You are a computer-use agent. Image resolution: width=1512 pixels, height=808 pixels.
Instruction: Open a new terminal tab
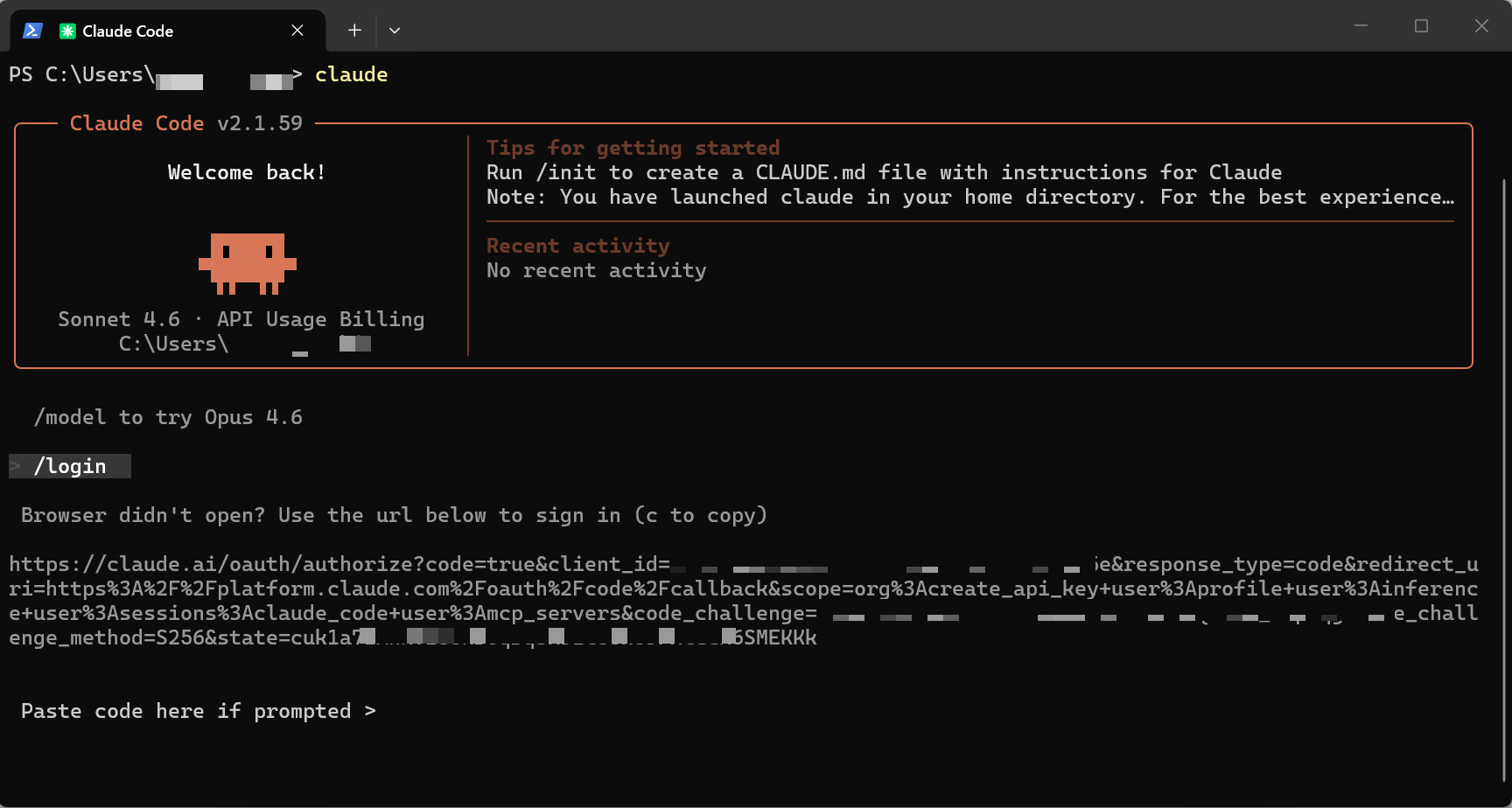coord(354,31)
